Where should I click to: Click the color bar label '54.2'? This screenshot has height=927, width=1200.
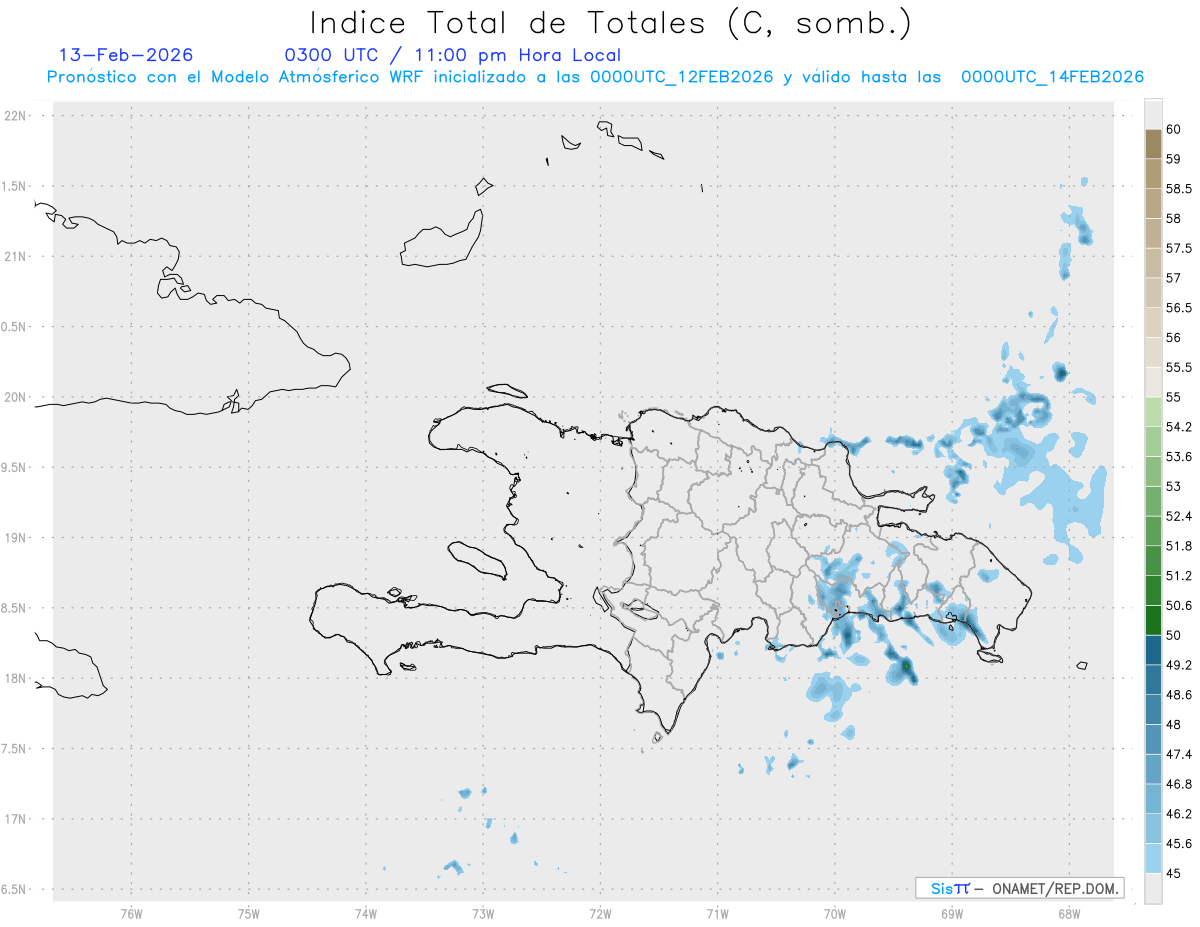(x=1179, y=427)
